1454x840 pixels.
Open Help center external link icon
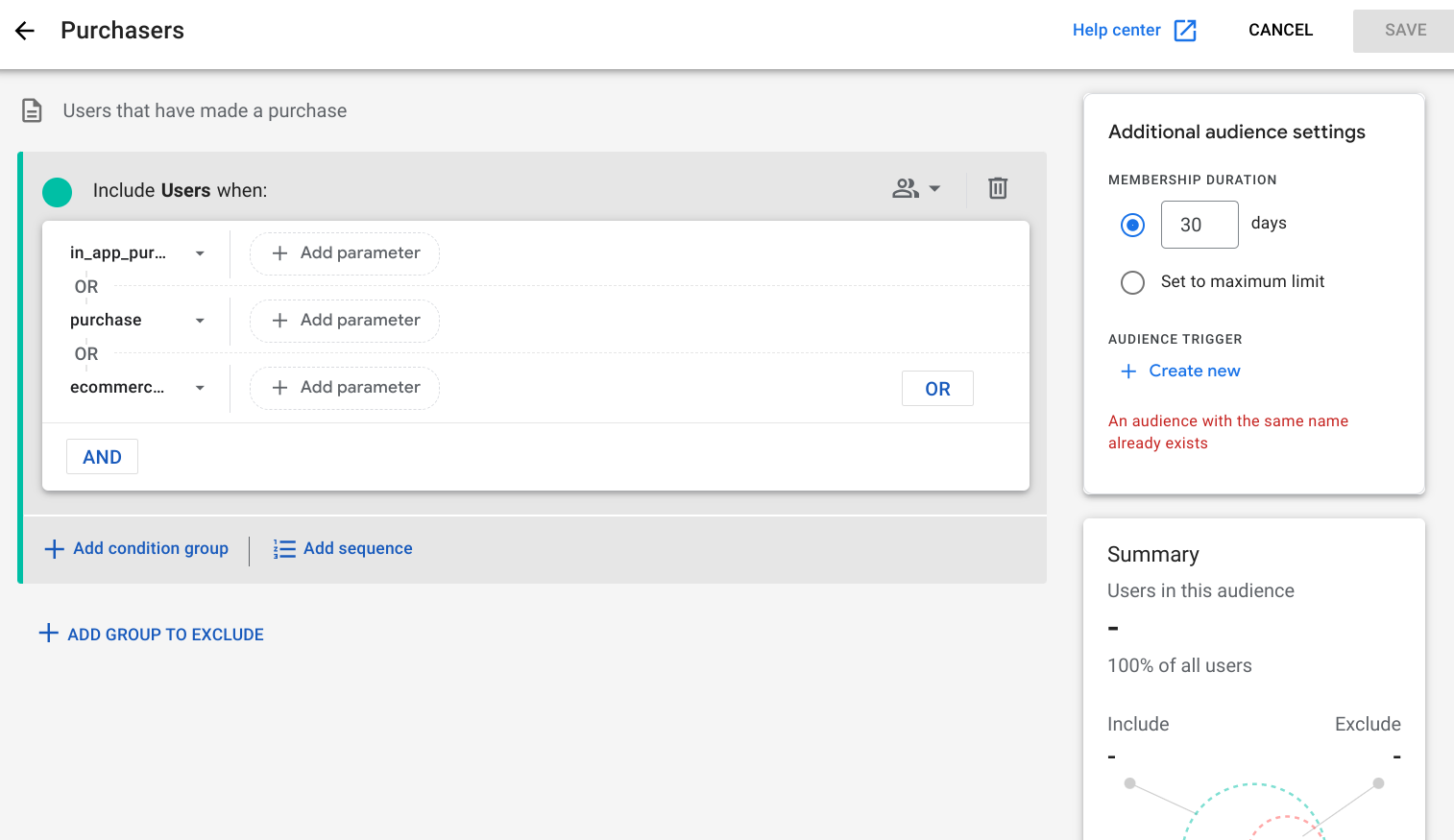(1186, 31)
